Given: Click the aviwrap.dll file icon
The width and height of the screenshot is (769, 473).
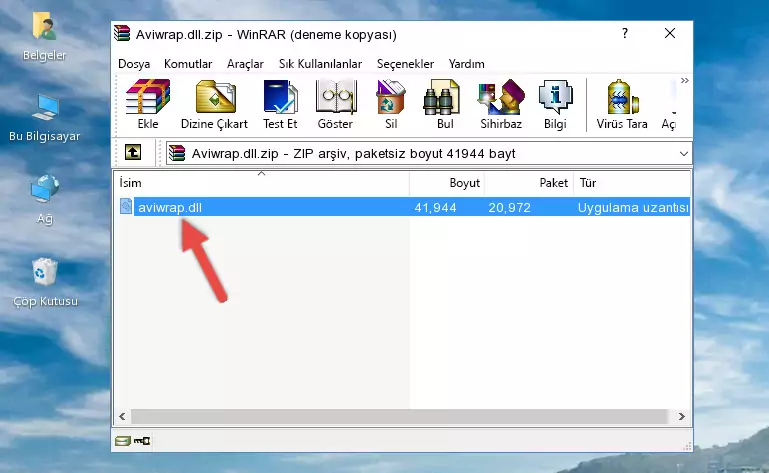Looking at the screenshot, I should click(126, 207).
